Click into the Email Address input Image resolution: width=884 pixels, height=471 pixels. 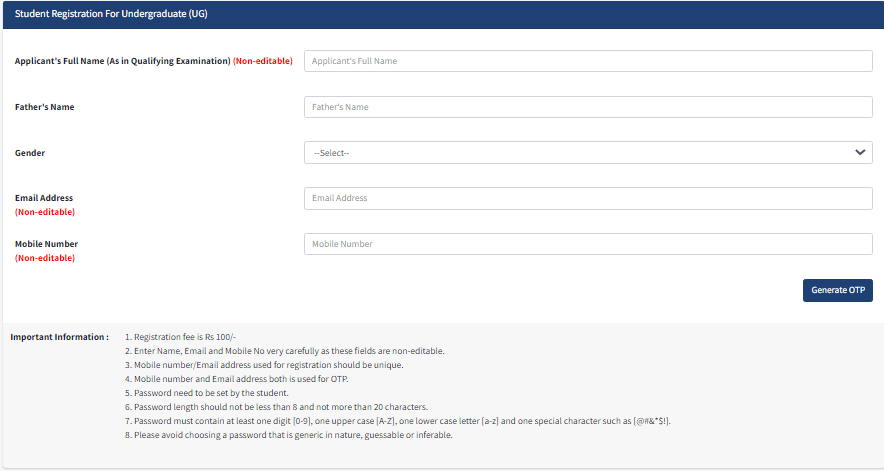(x=588, y=198)
